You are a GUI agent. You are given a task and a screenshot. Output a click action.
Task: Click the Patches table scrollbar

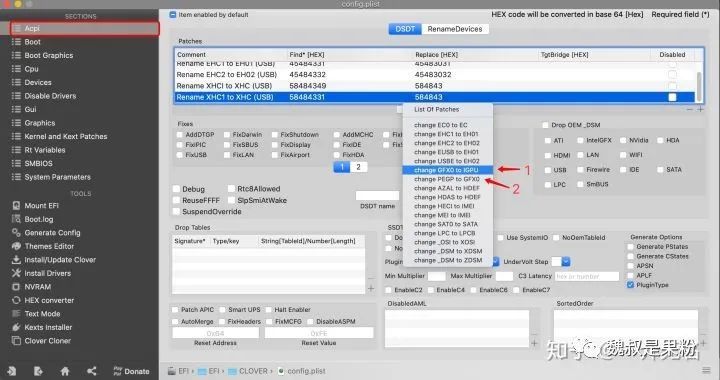point(699,86)
